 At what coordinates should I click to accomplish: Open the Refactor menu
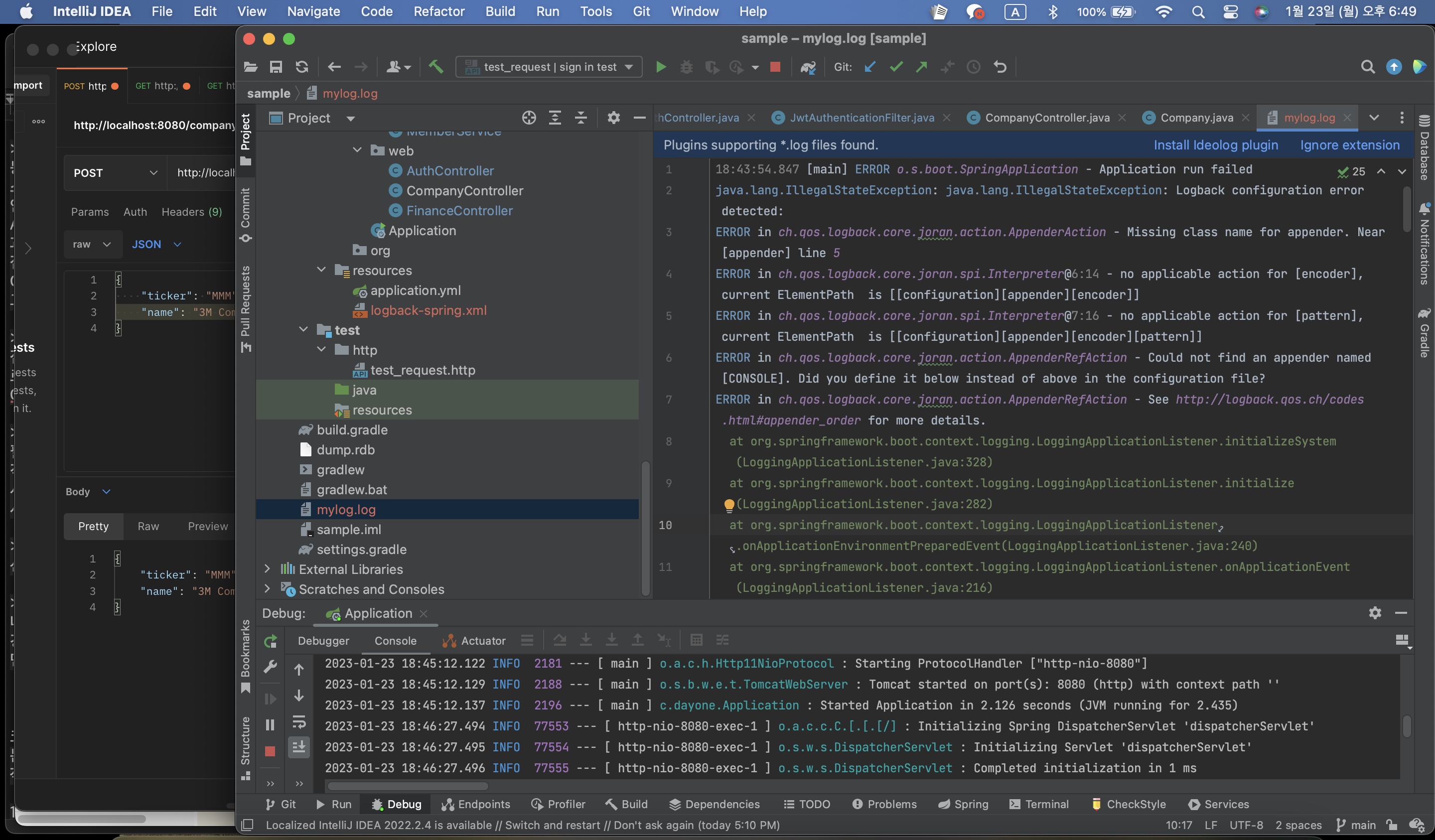pyautogui.click(x=438, y=11)
